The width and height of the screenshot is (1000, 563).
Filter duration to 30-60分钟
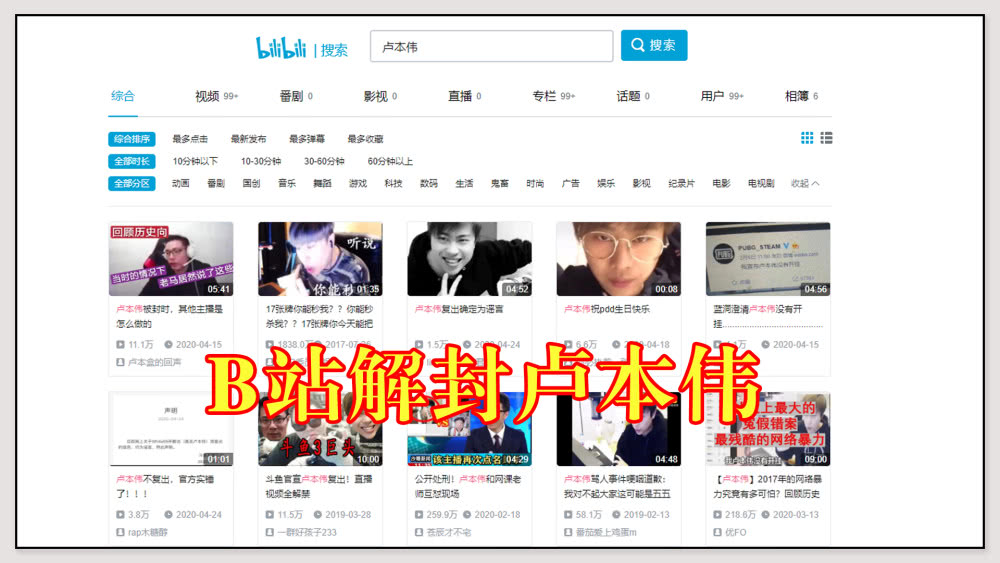coord(324,161)
